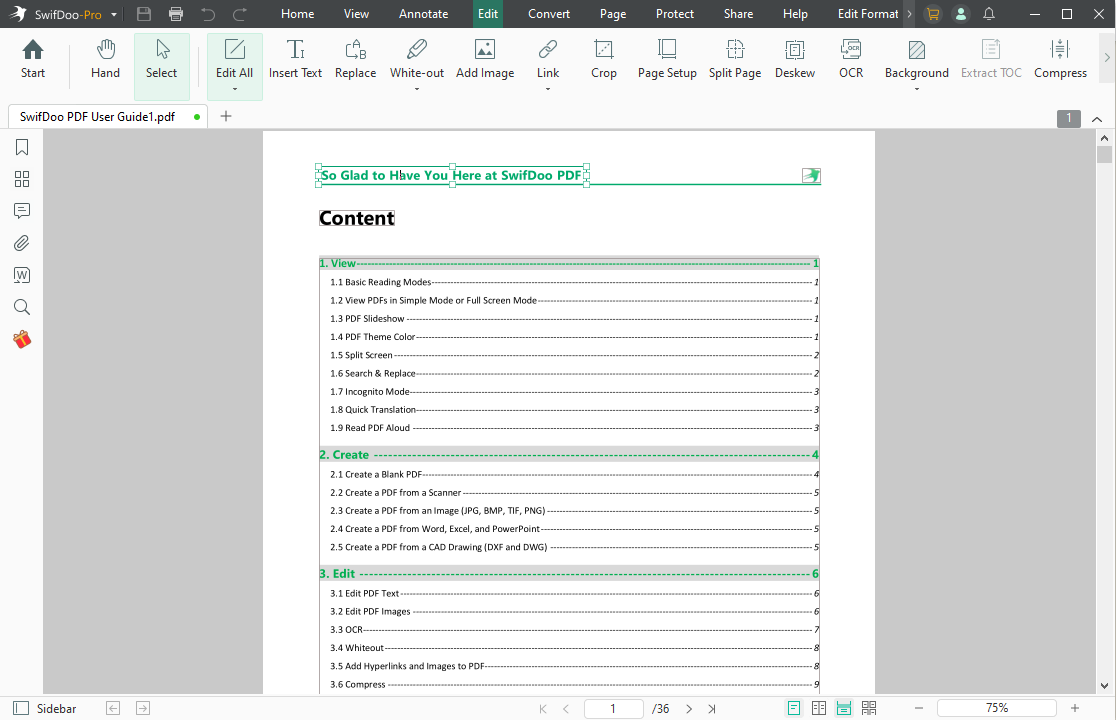Image resolution: width=1116 pixels, height=720 pixels.
Task: Run the Deskew tool
Action: pos(794,60)
